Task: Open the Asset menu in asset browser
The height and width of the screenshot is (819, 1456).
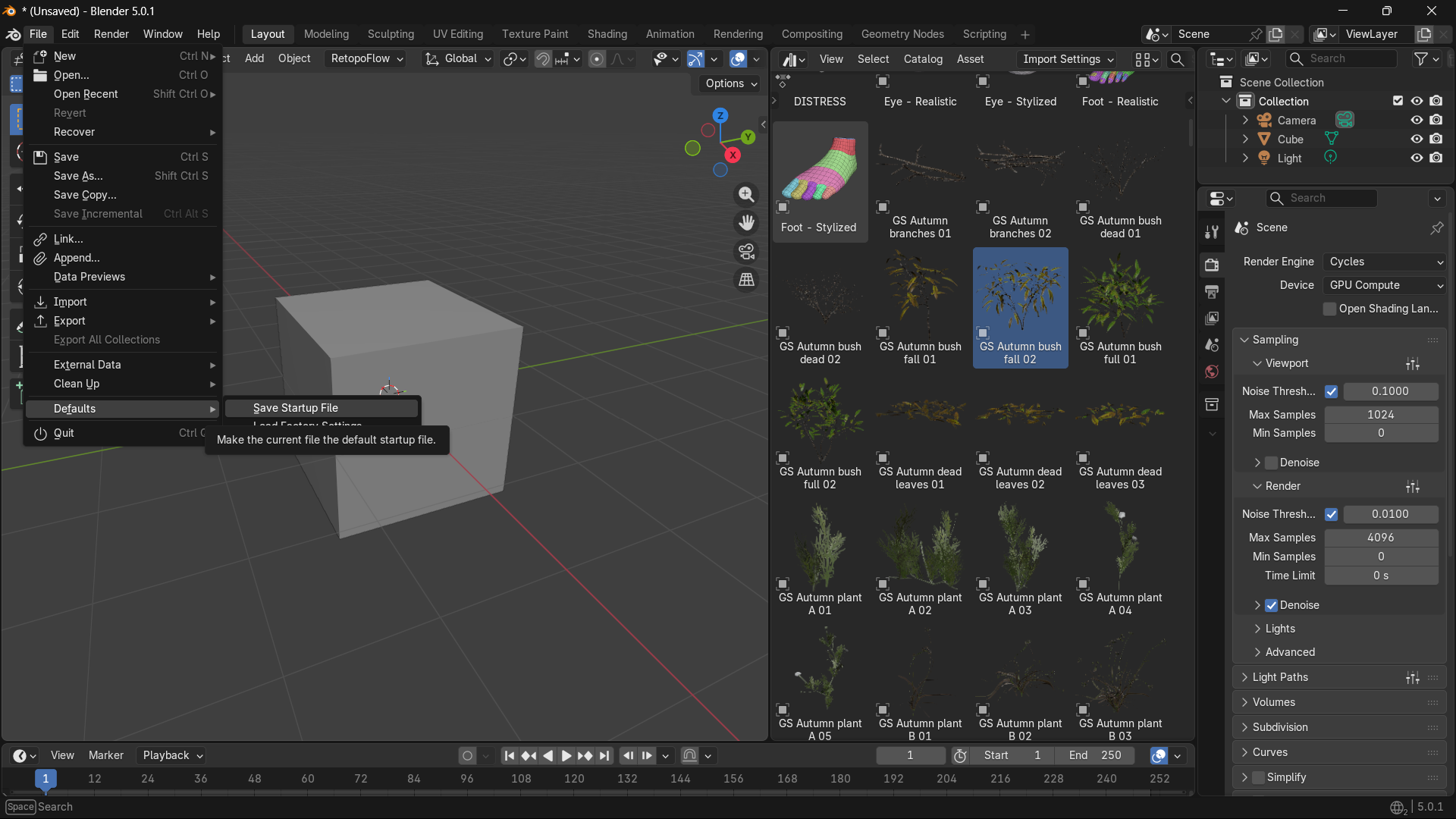Action: pos(971,59)
